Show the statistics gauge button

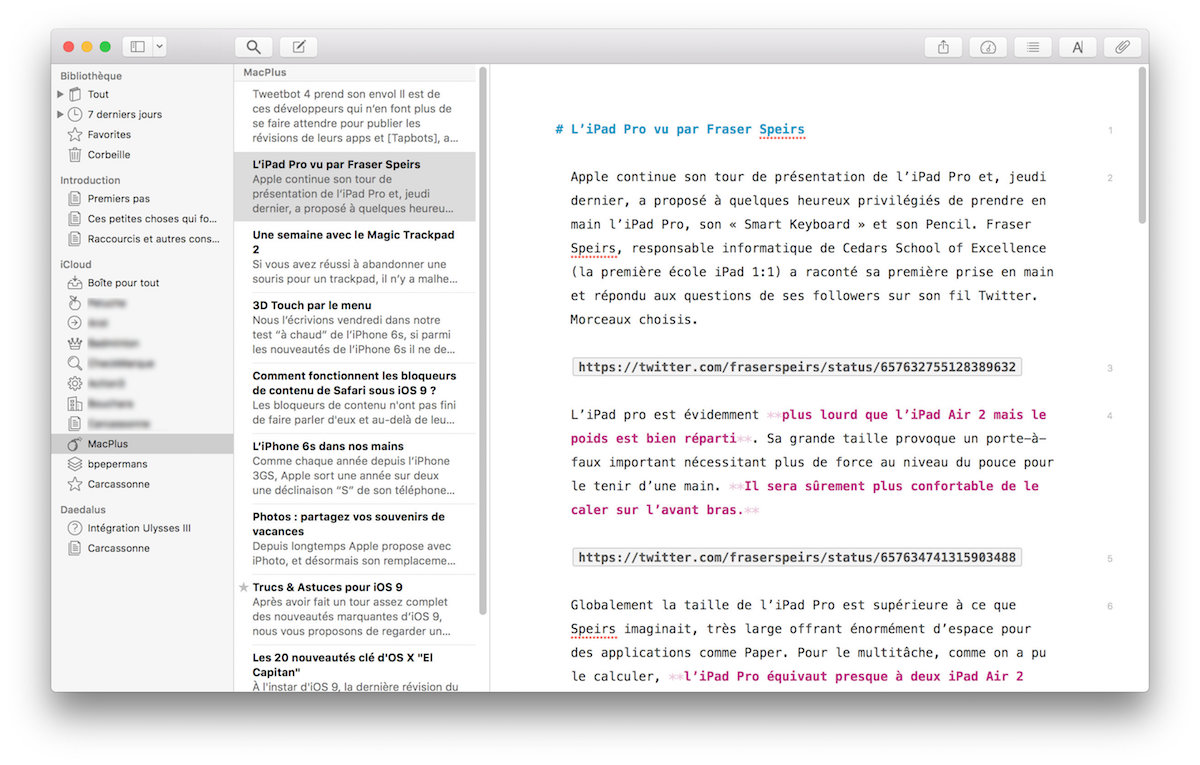click(988, 47)
